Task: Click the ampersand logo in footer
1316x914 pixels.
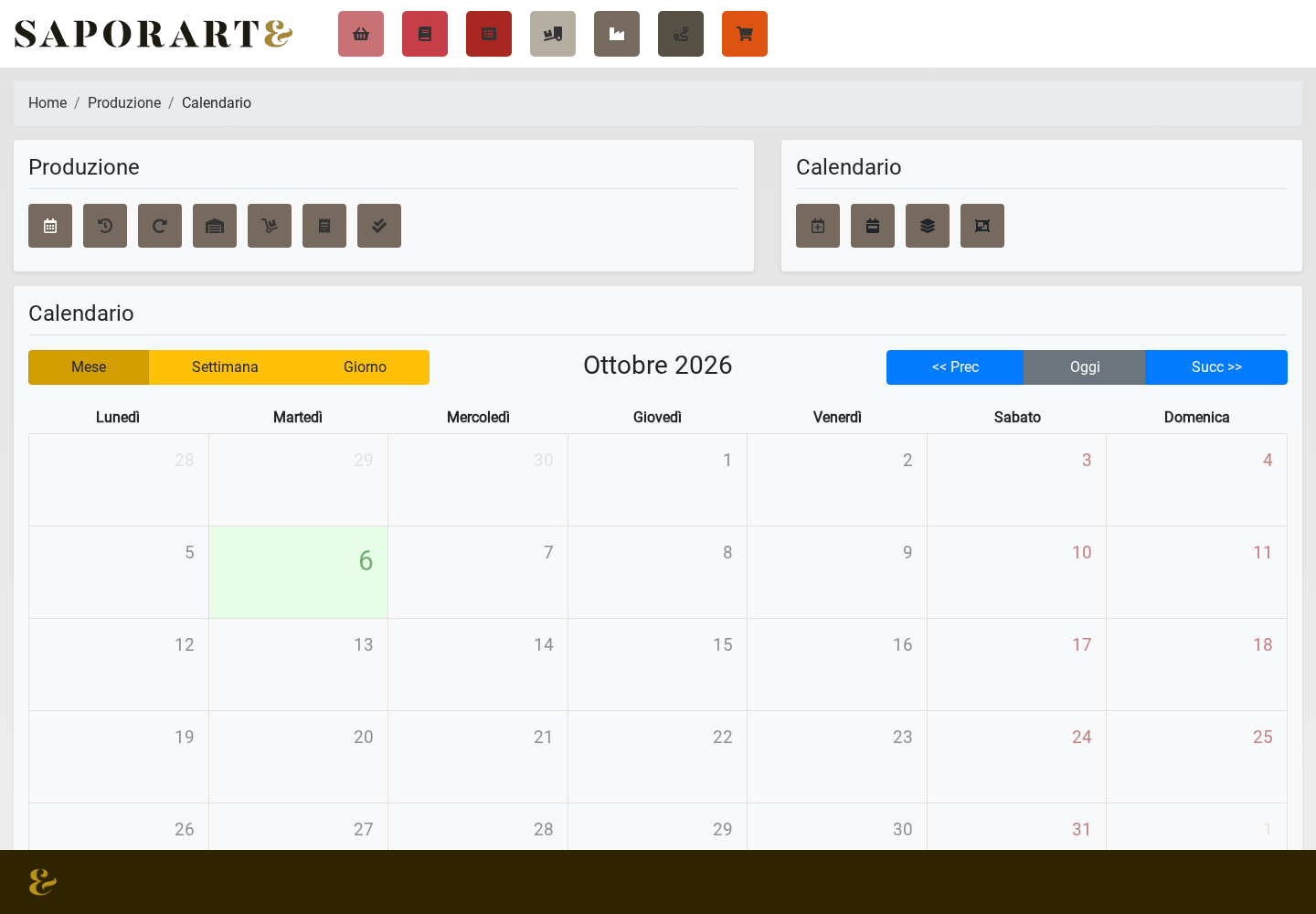Action: 42,882
